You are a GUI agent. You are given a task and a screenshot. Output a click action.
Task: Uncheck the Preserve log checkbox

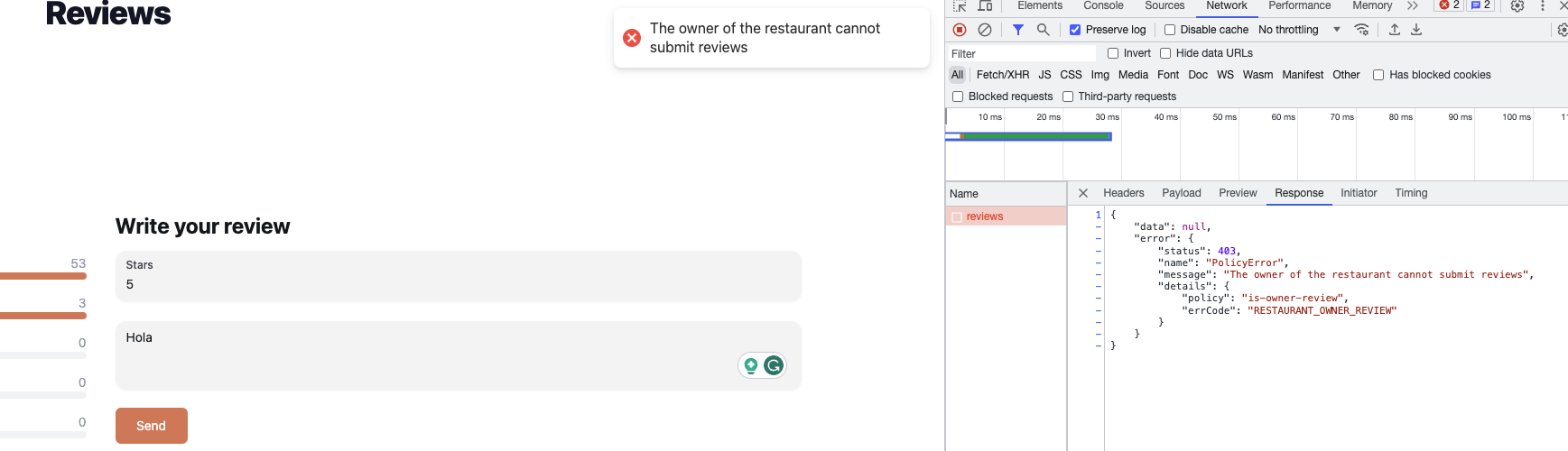[1075, 30]
